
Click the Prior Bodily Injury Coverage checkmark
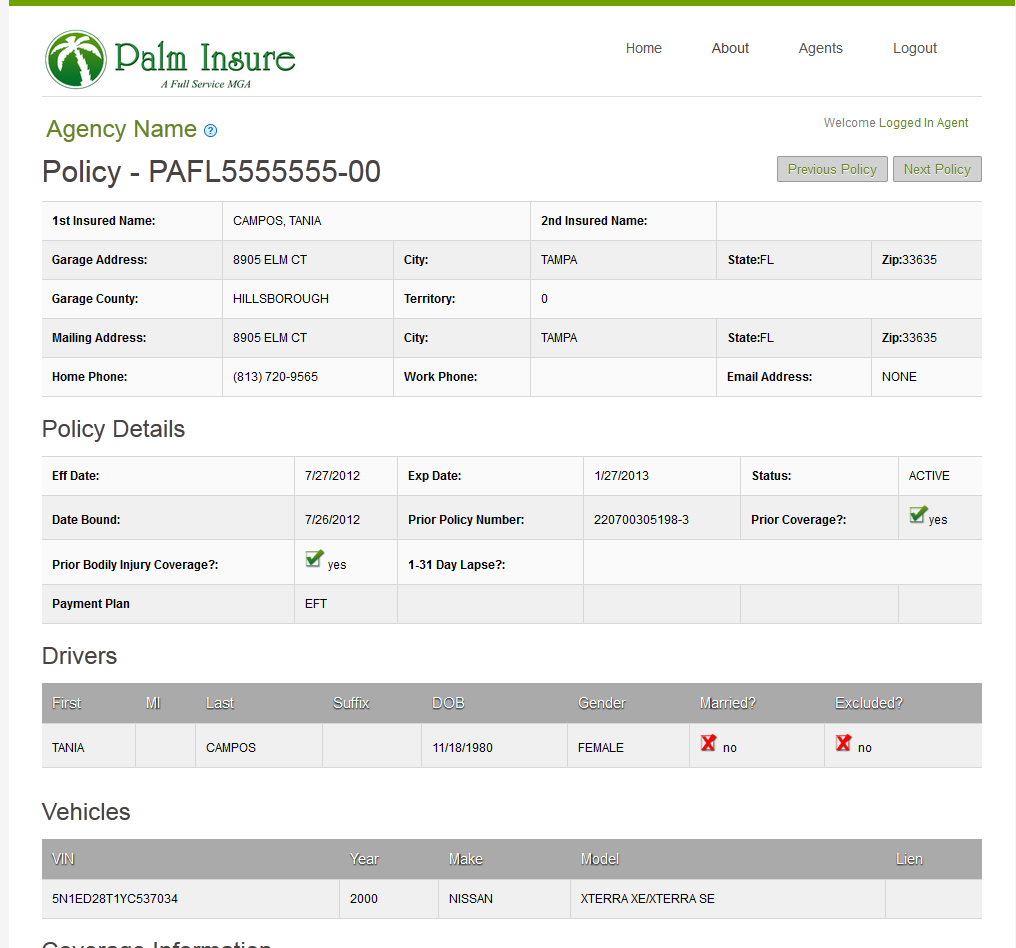tap(314, 560)
